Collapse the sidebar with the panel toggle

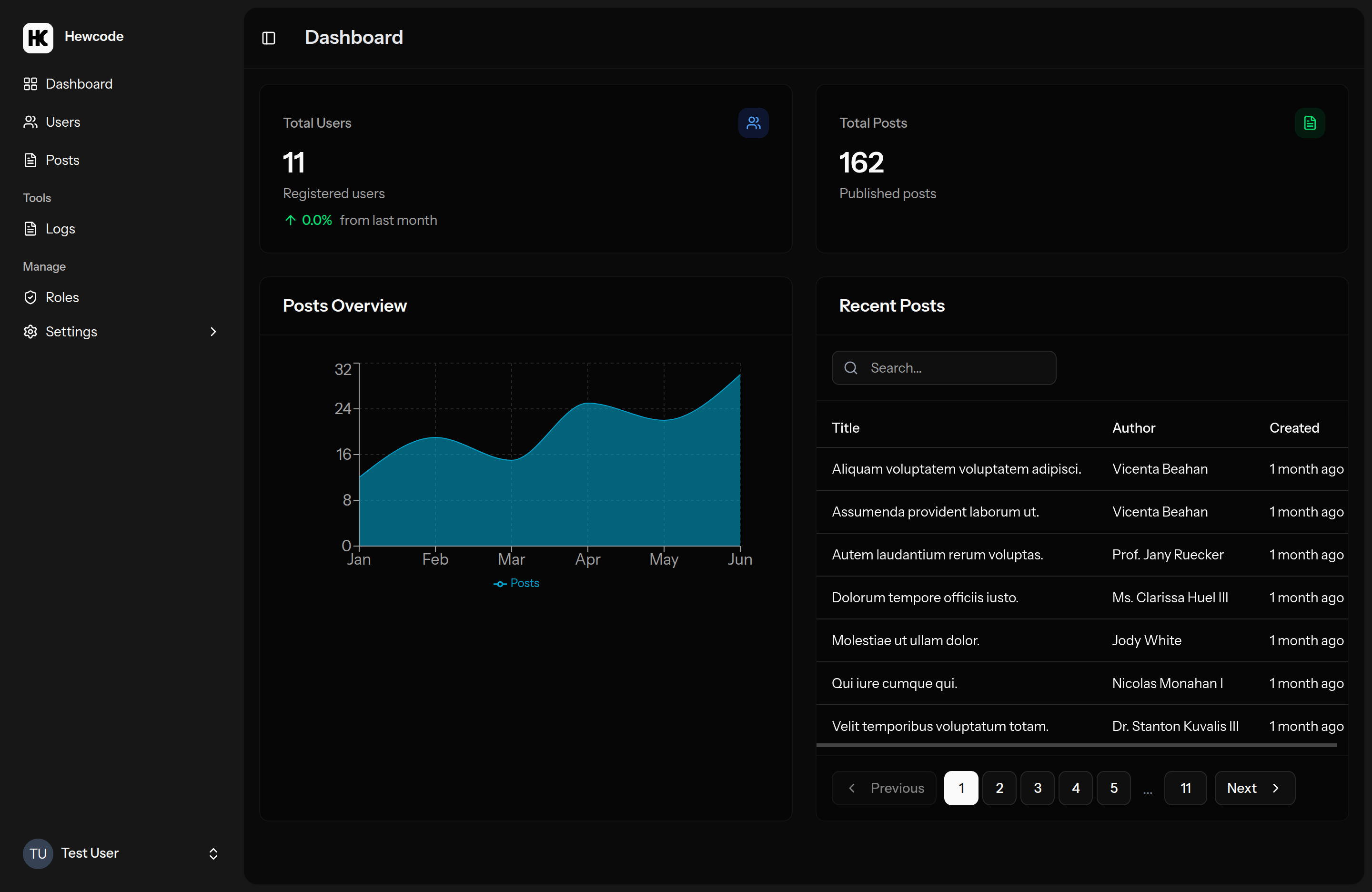click(269, 38)
